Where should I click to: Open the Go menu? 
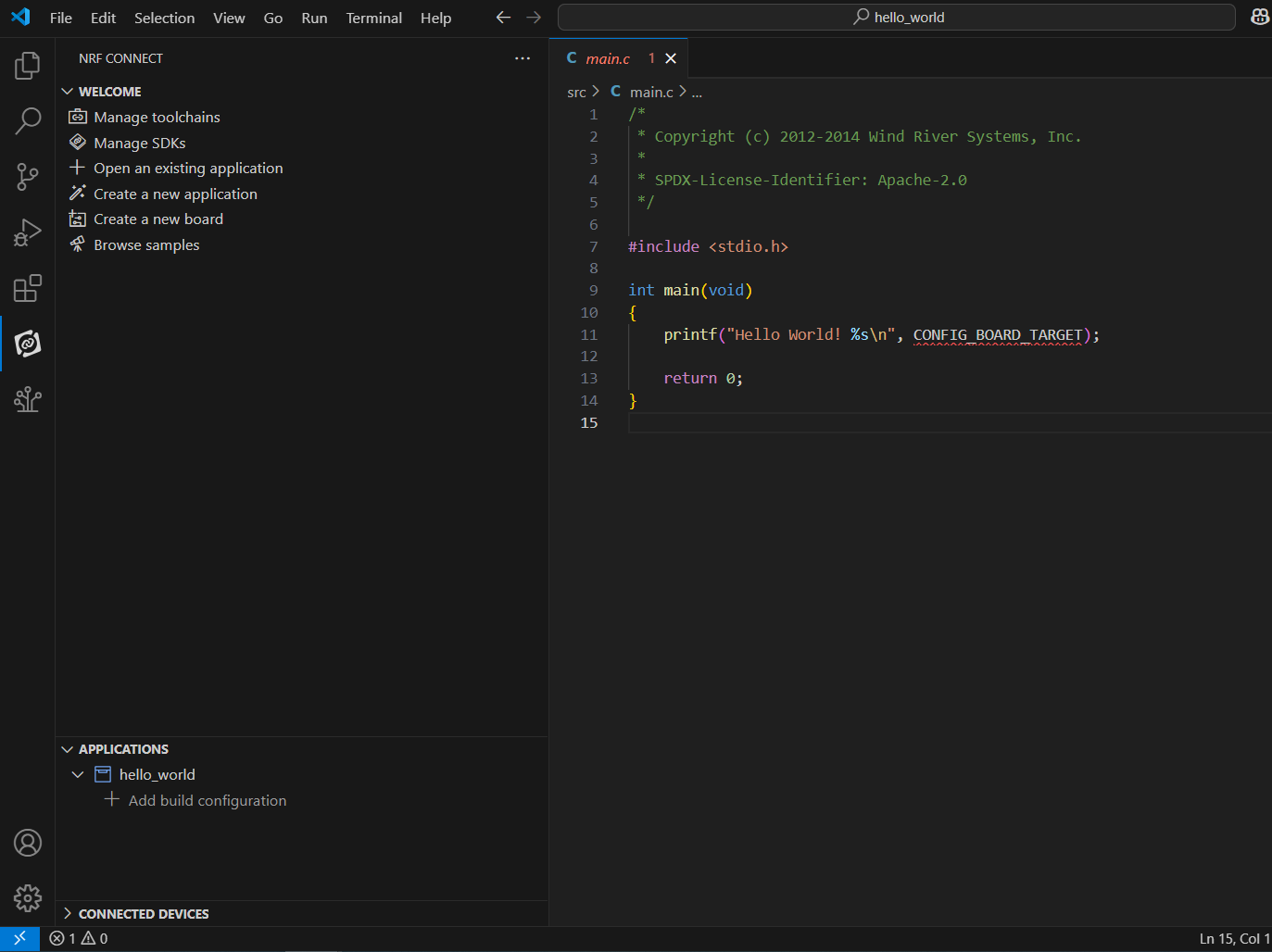[273, 18]
